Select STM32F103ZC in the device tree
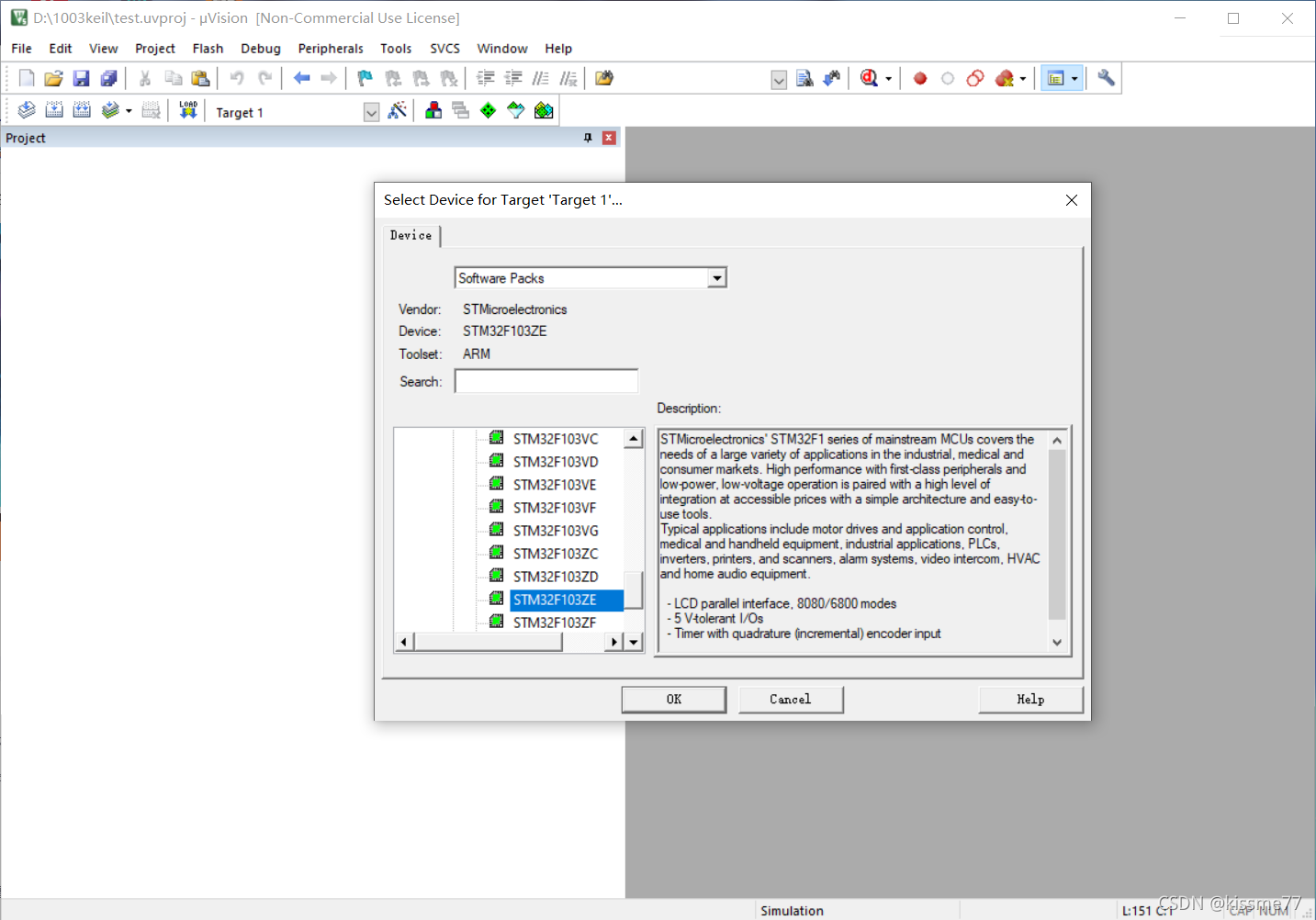Image resolution: width=1316 pixels, height=920 pixels. (x=556, y=554)
